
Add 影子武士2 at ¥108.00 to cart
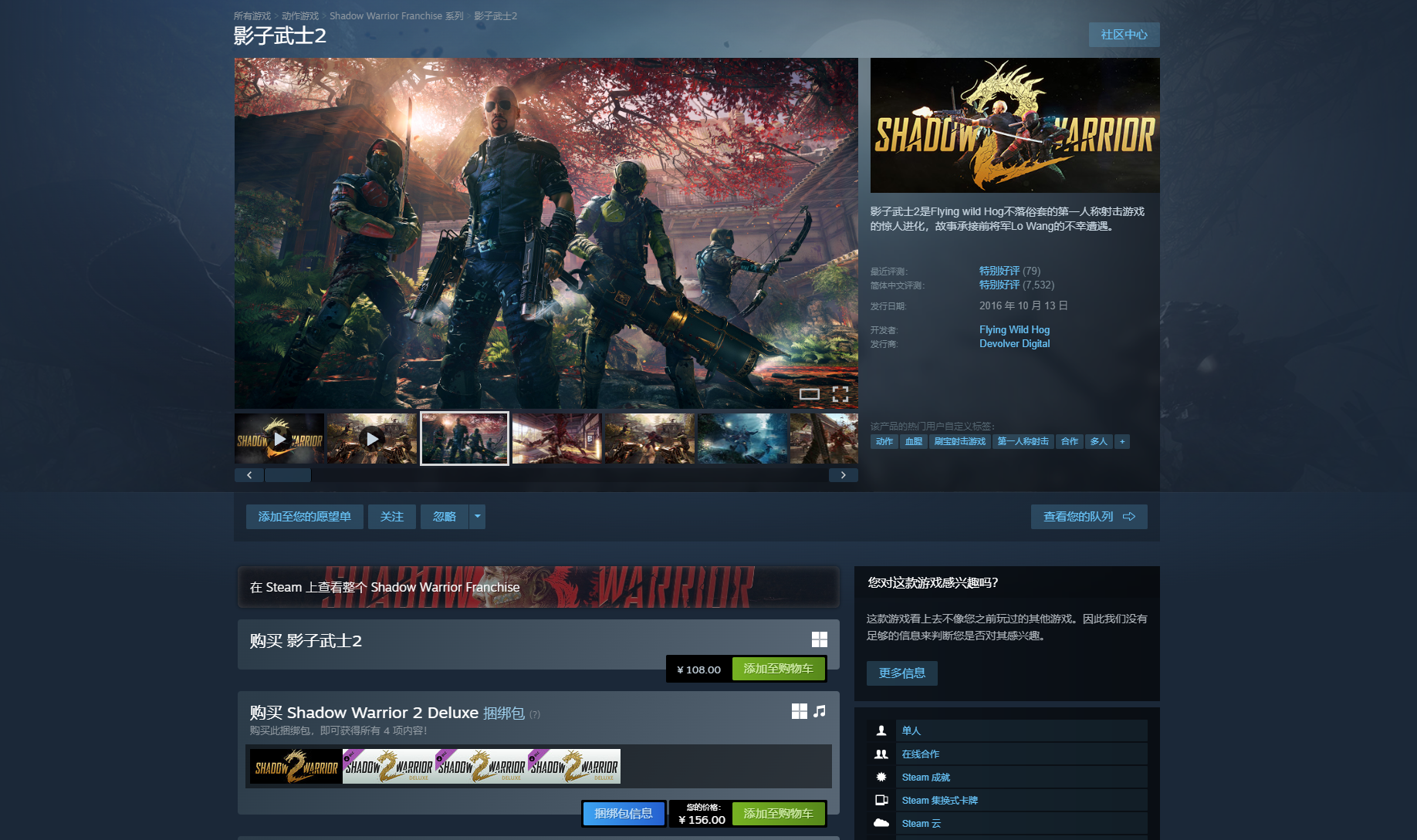[x=779, y=669]
